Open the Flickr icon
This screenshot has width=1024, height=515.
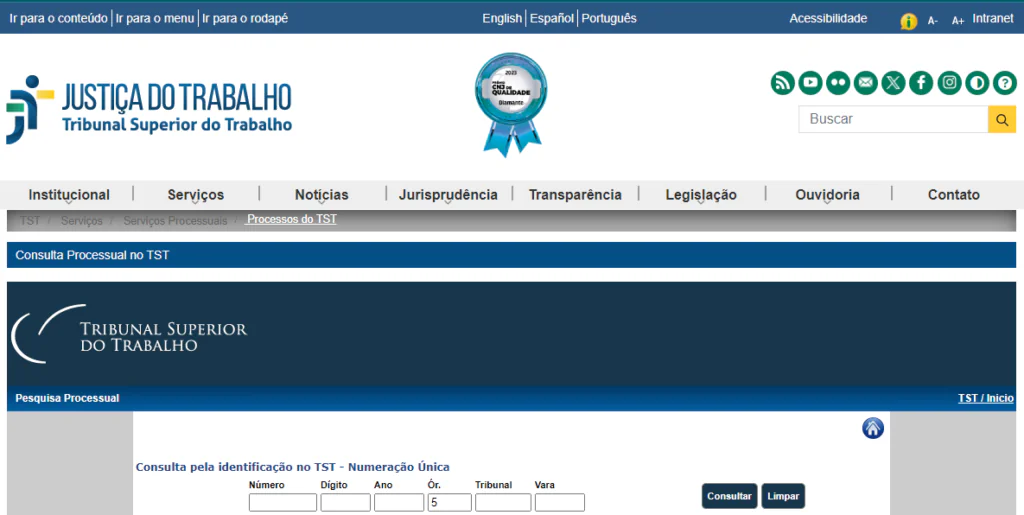click(x=838, y=83)
